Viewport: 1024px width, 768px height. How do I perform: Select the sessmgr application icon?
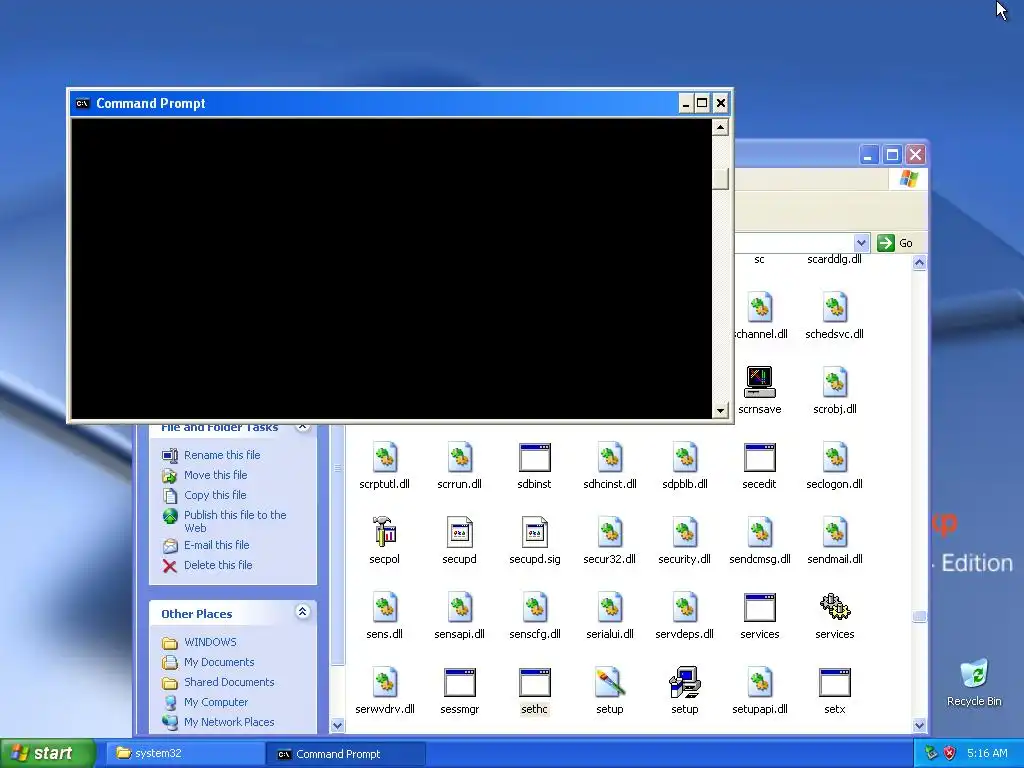pos(459,682)
